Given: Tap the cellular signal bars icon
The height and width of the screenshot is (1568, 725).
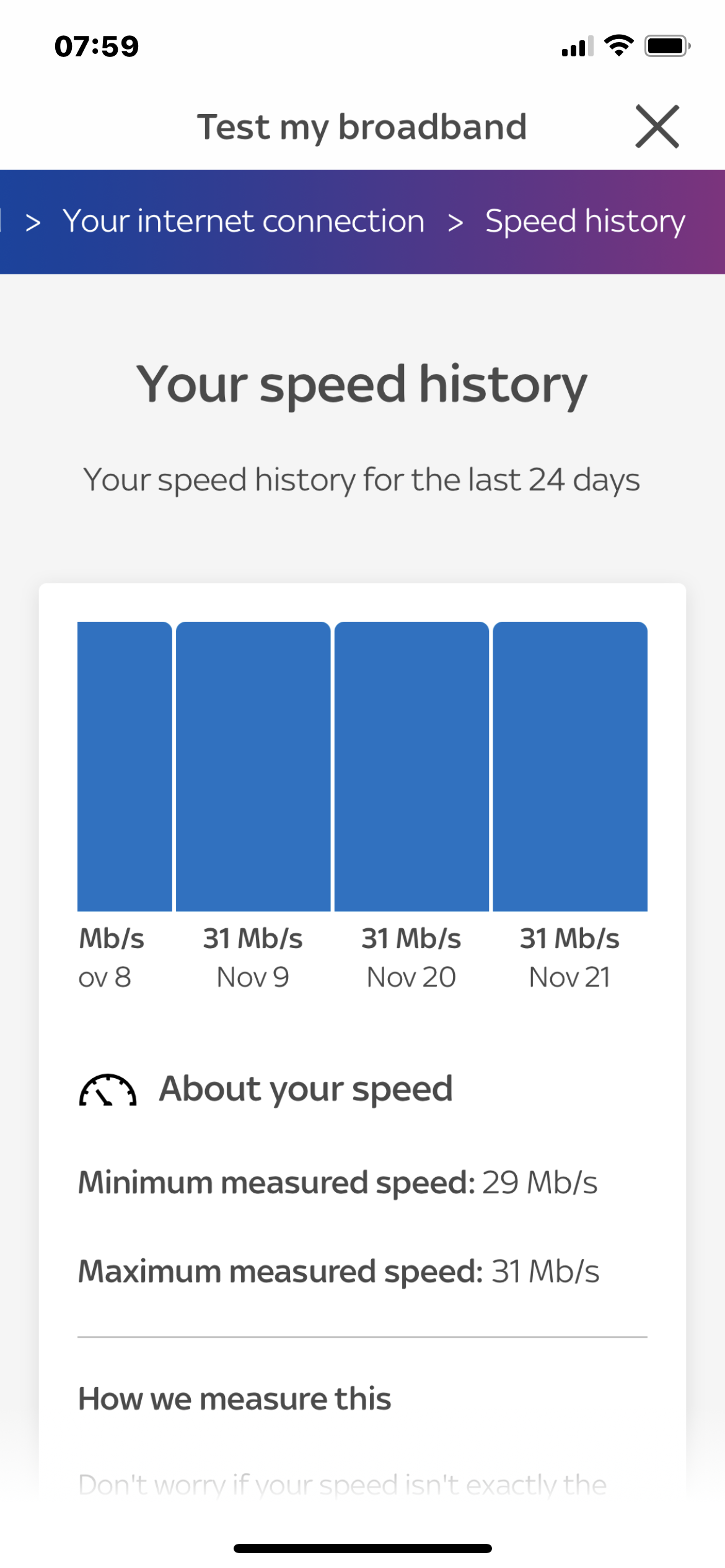Looking at the screenshot, I should pyautogui.click(x=578, y=46).
